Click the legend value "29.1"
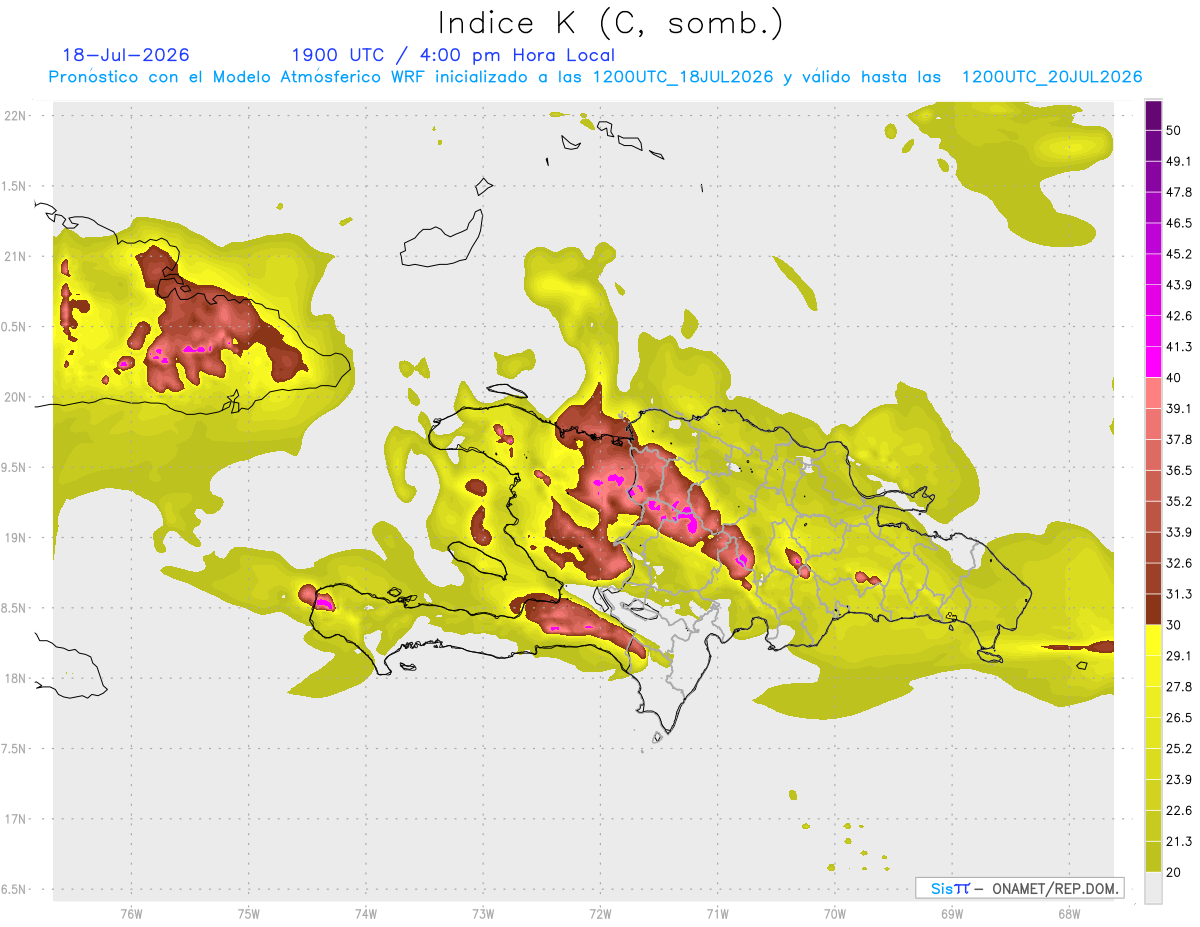 pyautogui.click(x=1179, y=655)
